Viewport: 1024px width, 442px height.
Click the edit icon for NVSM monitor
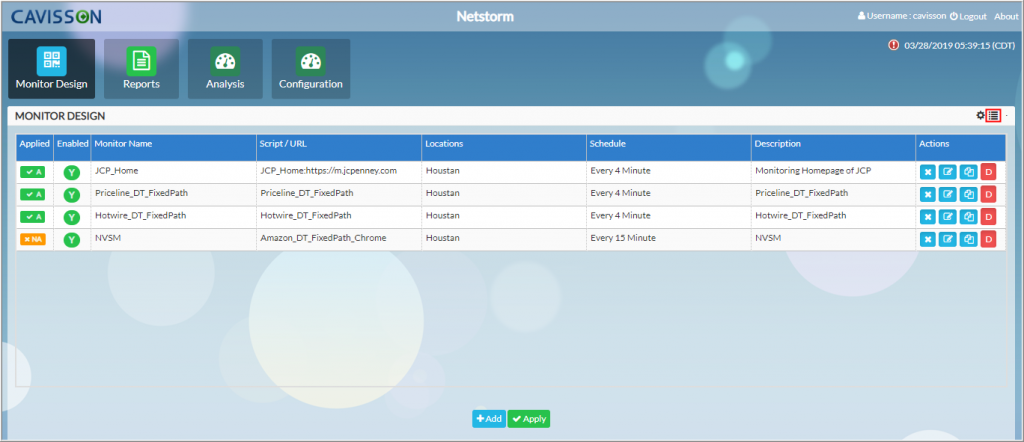point(948,240)
